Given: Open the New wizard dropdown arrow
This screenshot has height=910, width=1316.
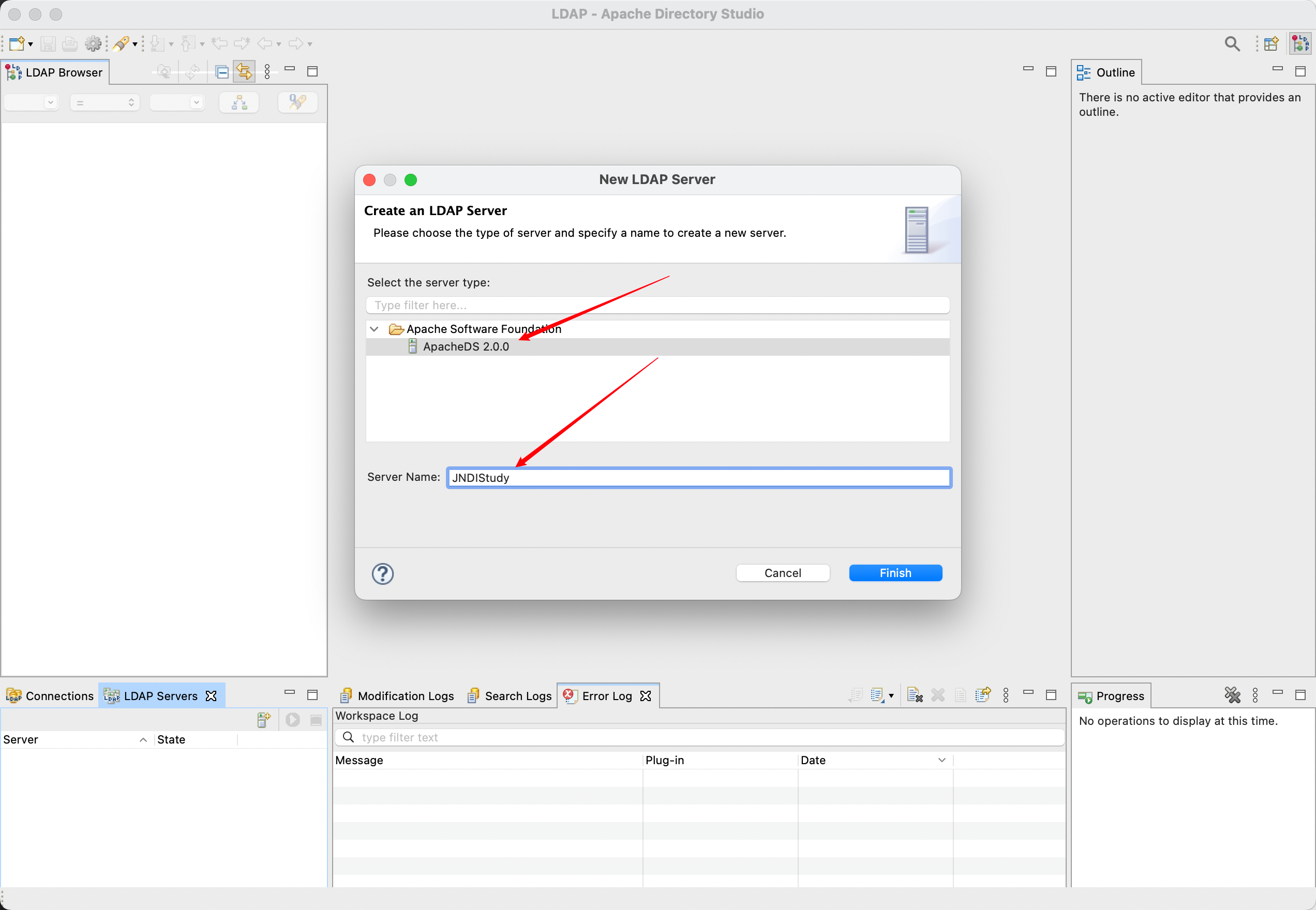Looking at the screenshot, I should 30,44.
